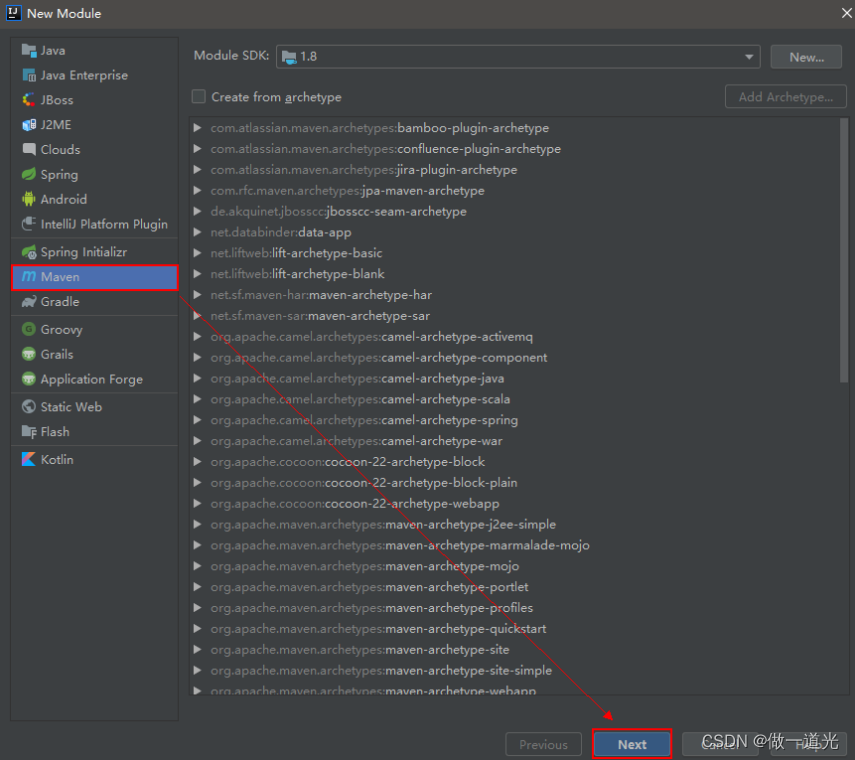This screenshot has height=760, width=855.
Task: Select the Spring Initializr icon
Action: tap(29, 252)
